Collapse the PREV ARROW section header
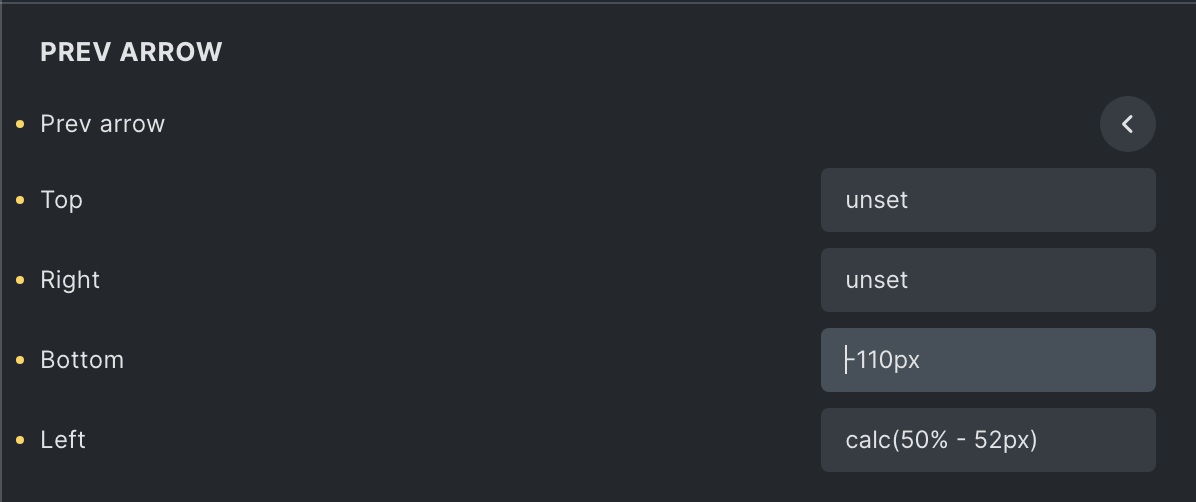Viewport: 1196px width, 502px height. 131,53
